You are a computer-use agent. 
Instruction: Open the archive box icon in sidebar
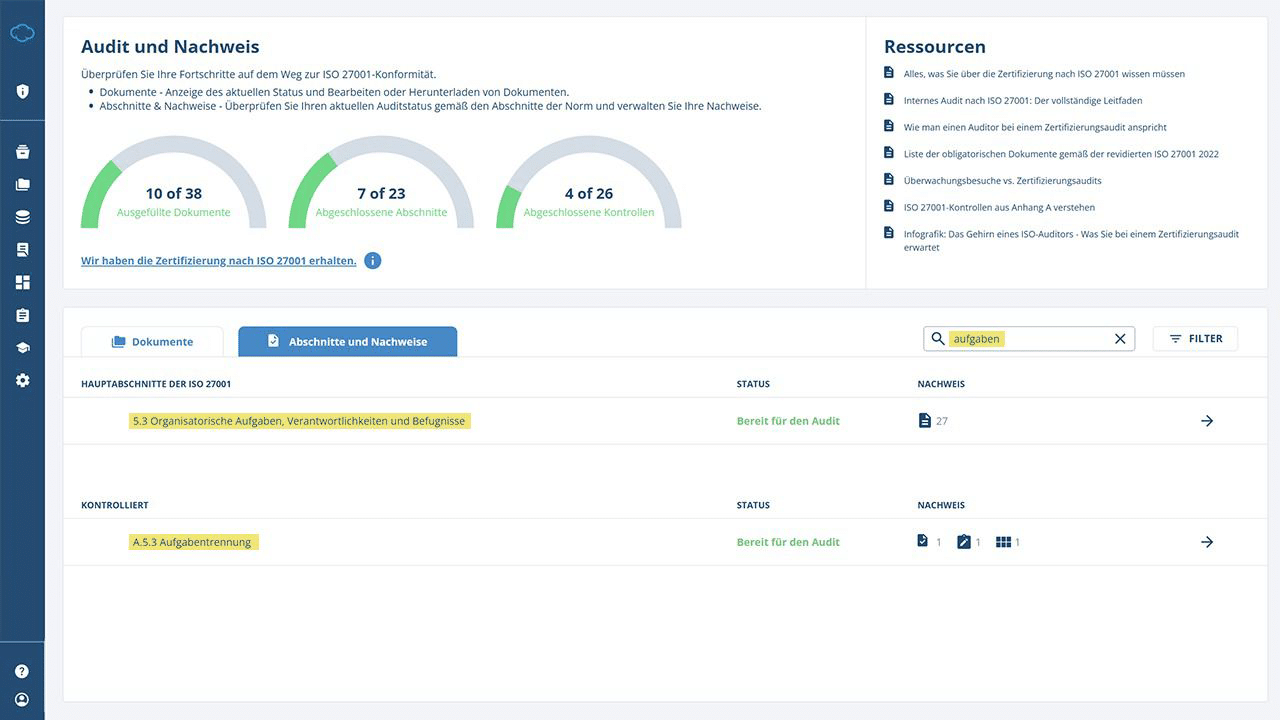click(x=22, y=152)
